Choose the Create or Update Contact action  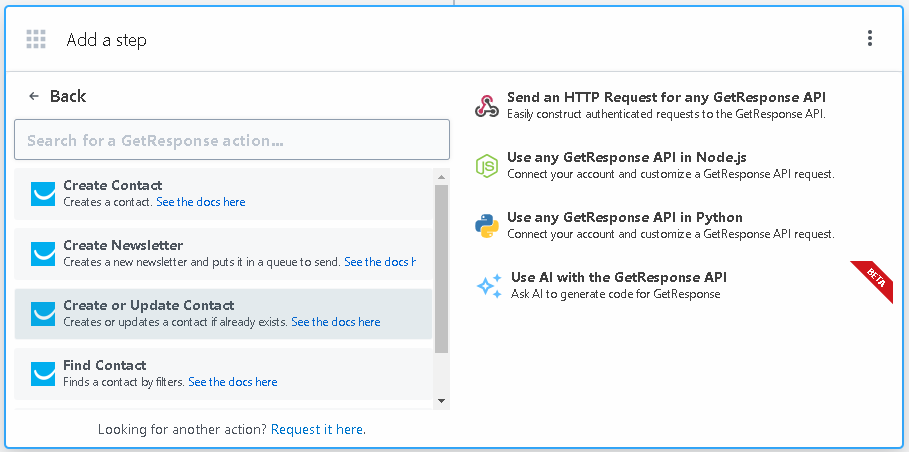(x=223, y=314)
